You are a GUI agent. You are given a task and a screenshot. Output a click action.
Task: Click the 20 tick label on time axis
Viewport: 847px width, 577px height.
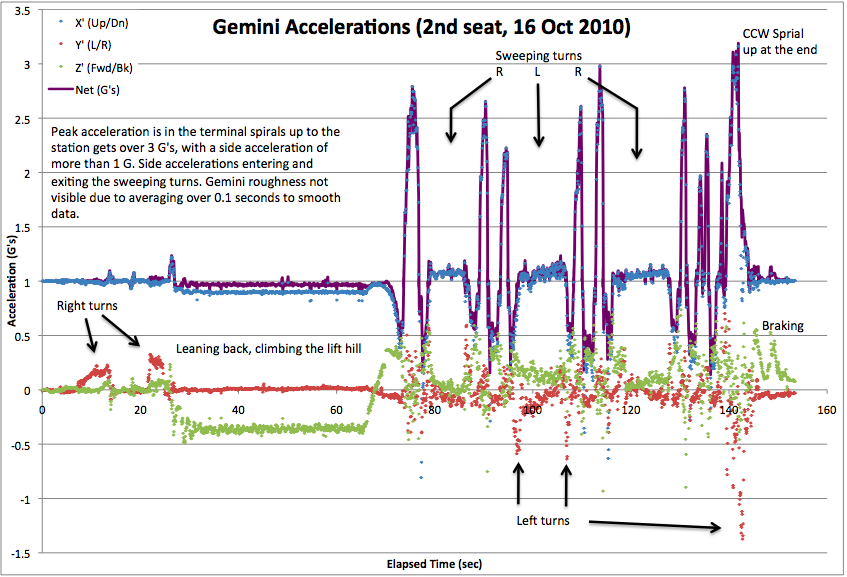(140, 410)
